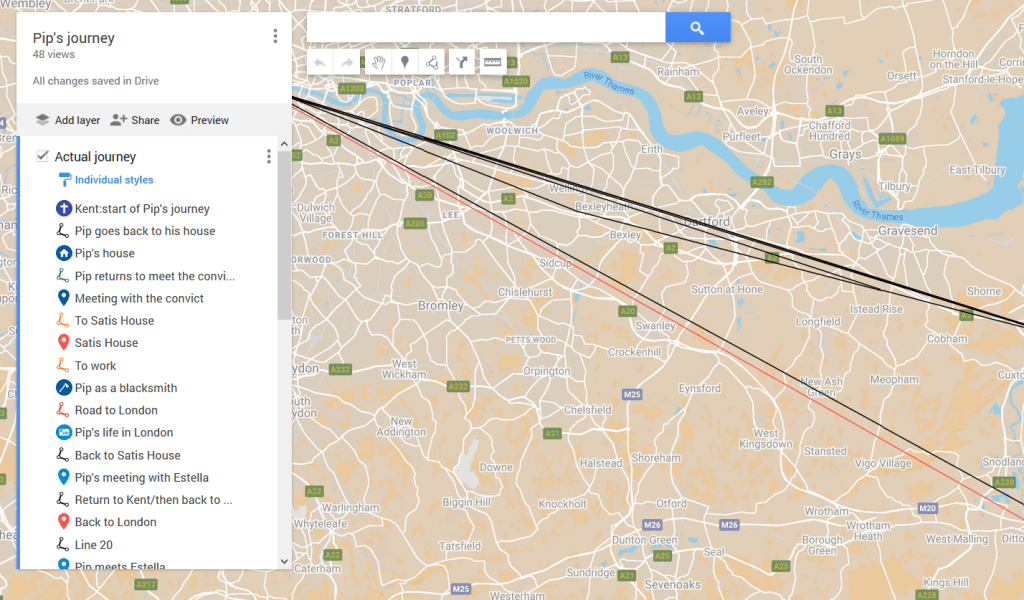Viewport: 1024px width, 600px height.
Task: Select the hand pan tool
Action: pyautogui.click(x=378, y=63)
